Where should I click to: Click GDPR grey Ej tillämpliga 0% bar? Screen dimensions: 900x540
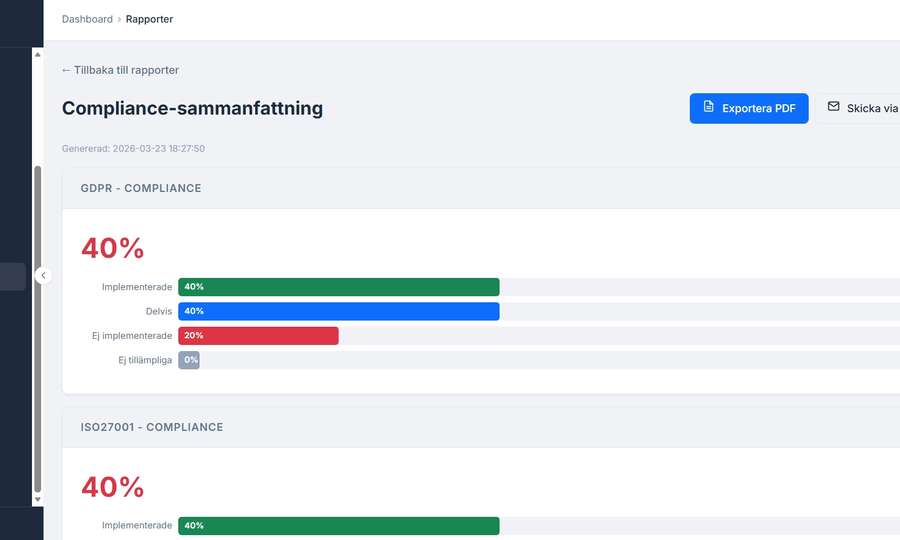tap(189, 360)
